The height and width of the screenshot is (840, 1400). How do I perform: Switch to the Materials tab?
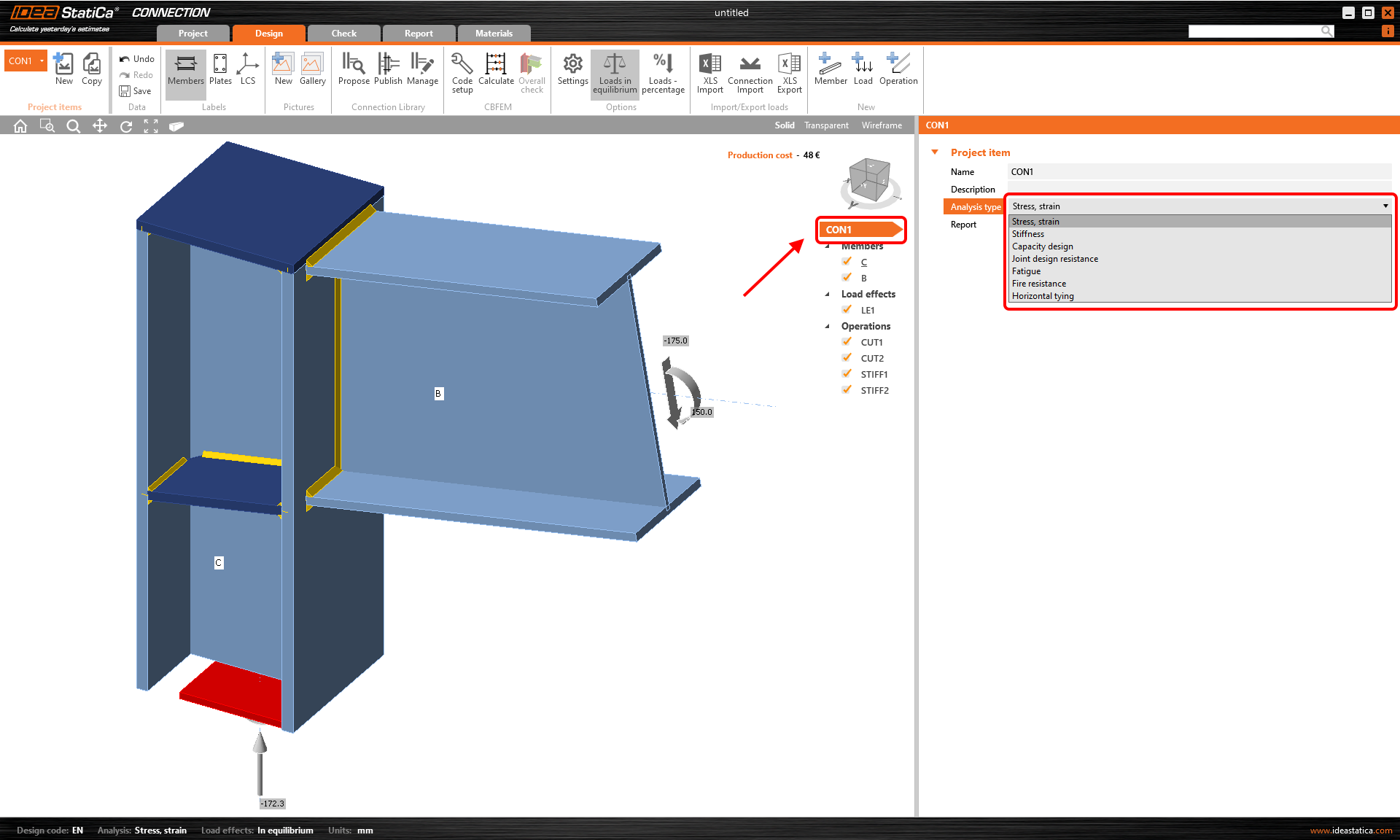point(494,33)
